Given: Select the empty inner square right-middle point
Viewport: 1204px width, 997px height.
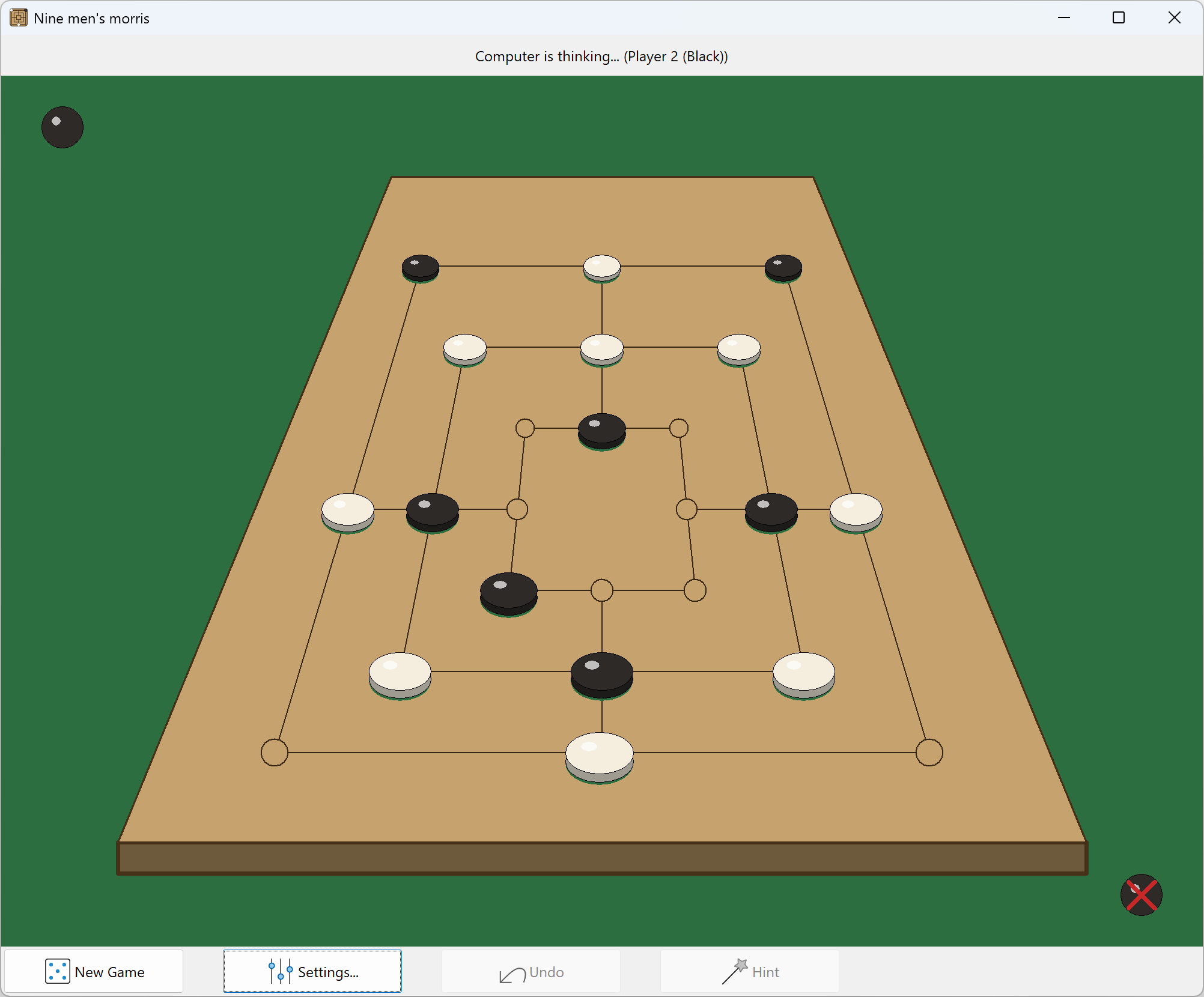Looking at the screenshot, I should [687, 509].
